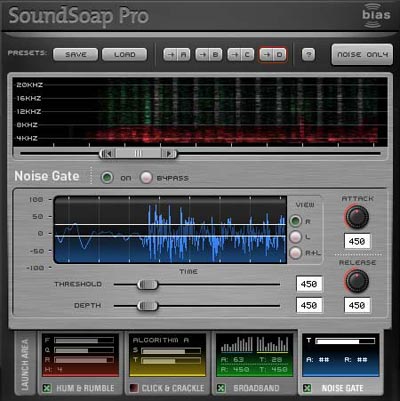Image resolution: width=400 pixels, height=401 pixels.
Task: Click the ALGORITHM A text
Action: point(161,340)
